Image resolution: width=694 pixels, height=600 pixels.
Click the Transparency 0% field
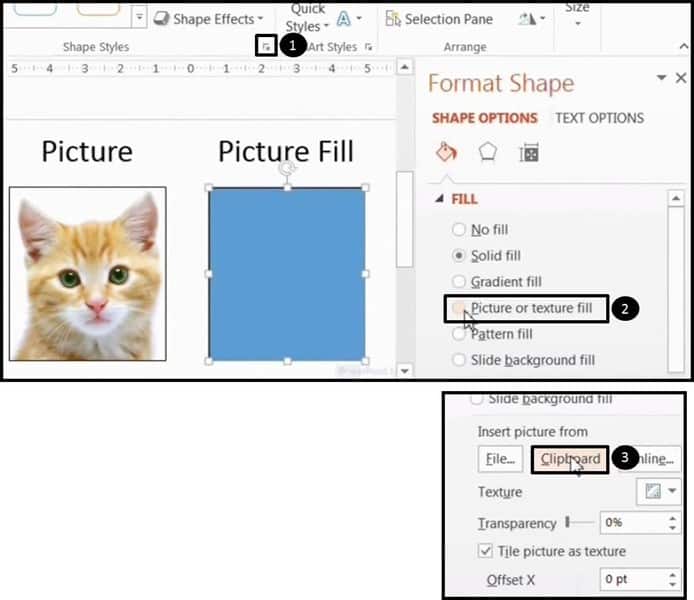pyautogui.click(x=632, y=523)
